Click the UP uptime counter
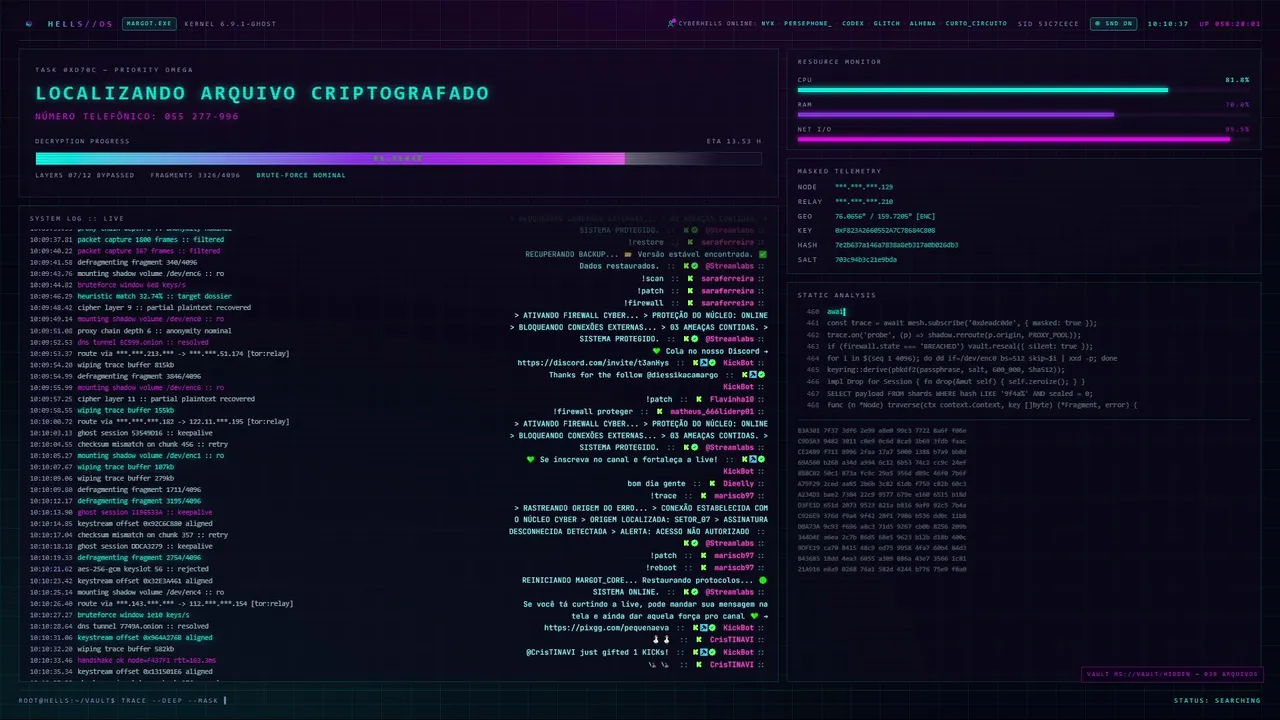 [1230, 23]
